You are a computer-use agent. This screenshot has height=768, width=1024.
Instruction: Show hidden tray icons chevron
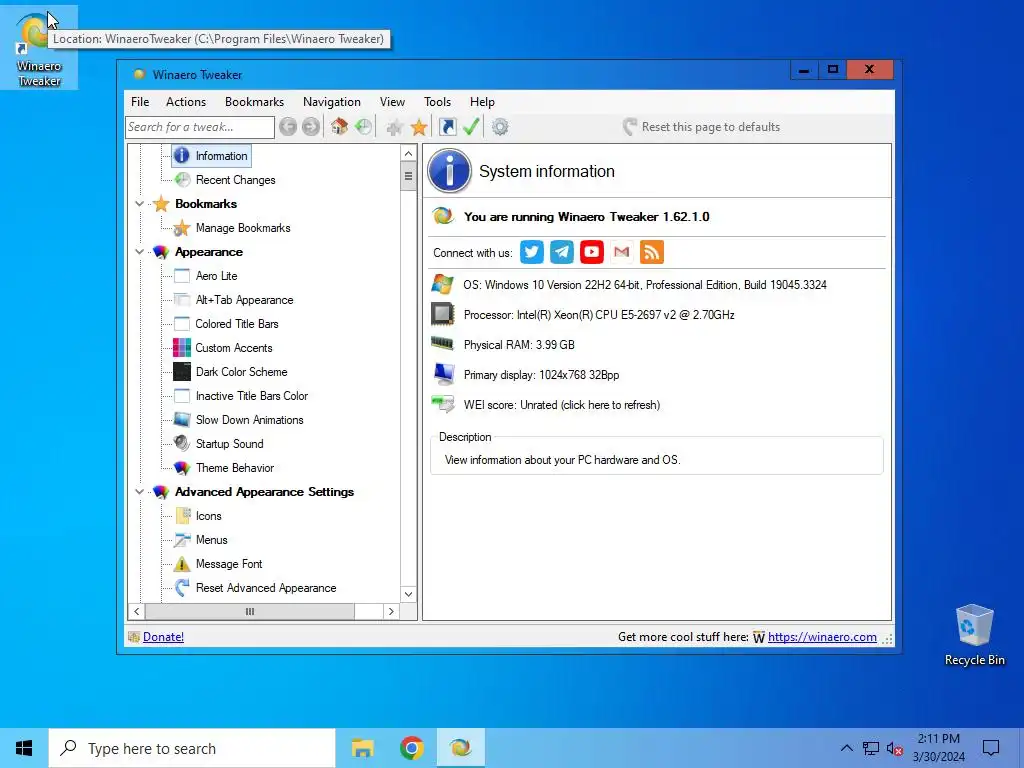tap(846, 748)
